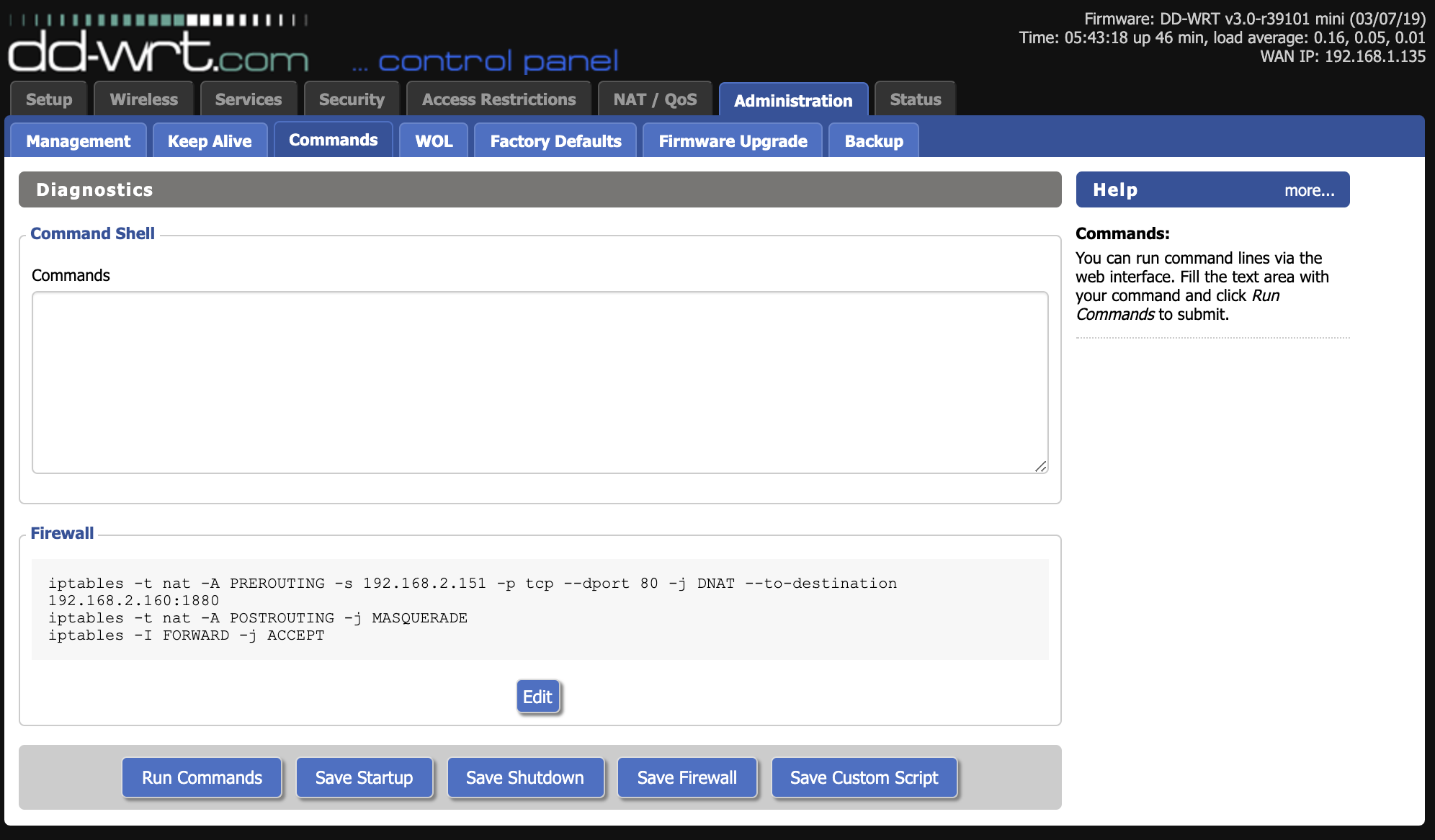Click the Commands textarea resize handle
Image resolution: width=1435 pixels, height=840 pixels.
point(1041,466)
